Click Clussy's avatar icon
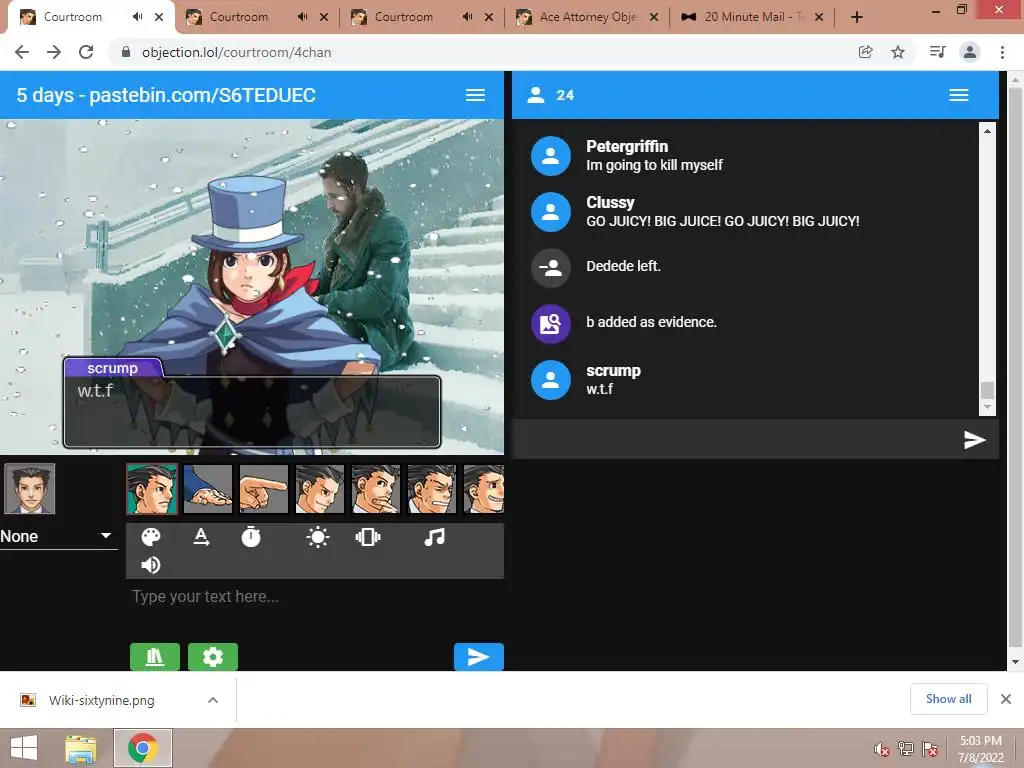The width and height of the screenshot is (1024, 768). (551, 212)
